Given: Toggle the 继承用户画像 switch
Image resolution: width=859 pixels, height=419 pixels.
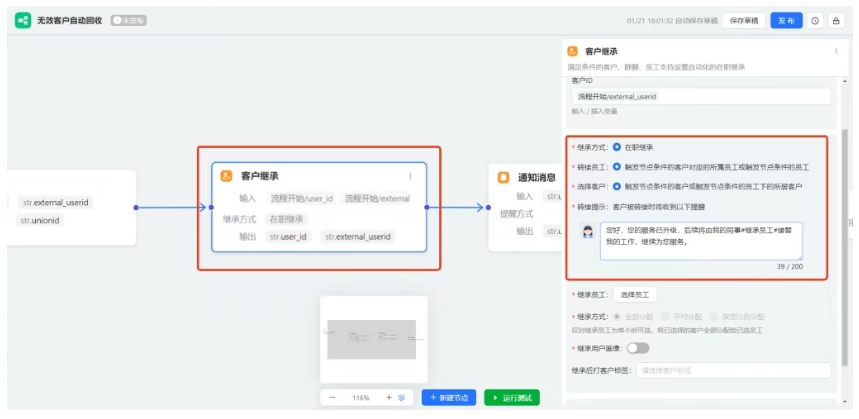Looking at the screenshot, I should coord(638,348).
